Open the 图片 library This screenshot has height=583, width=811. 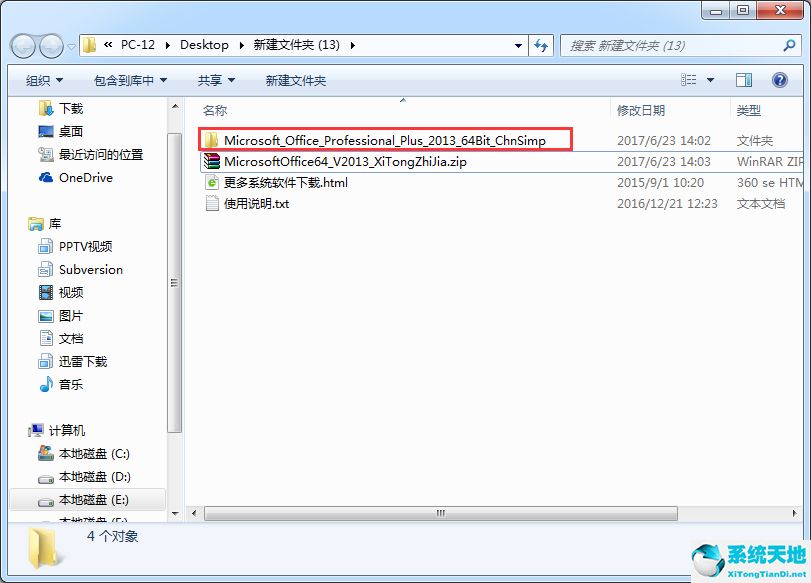[71, 316]
